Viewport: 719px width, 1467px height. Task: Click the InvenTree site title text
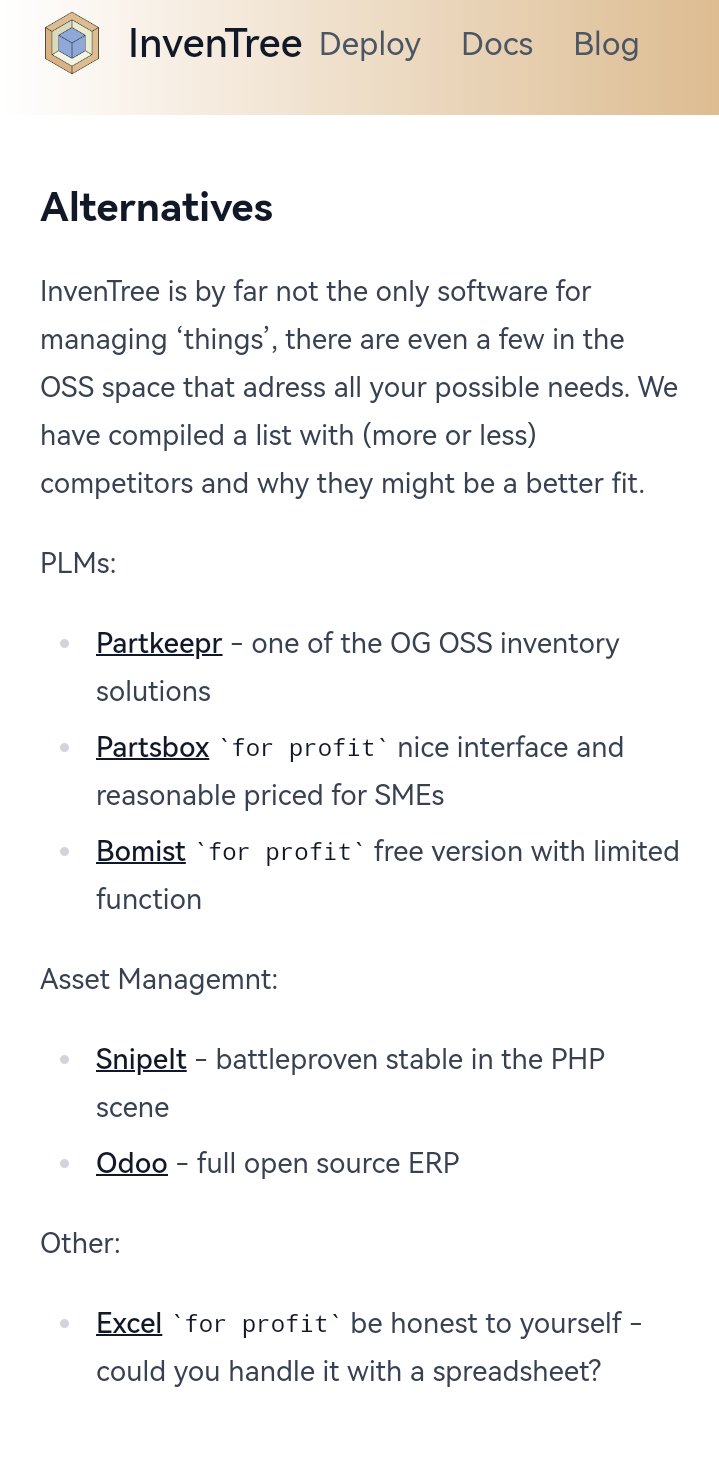pyautogui.click(x=215, y=44)
